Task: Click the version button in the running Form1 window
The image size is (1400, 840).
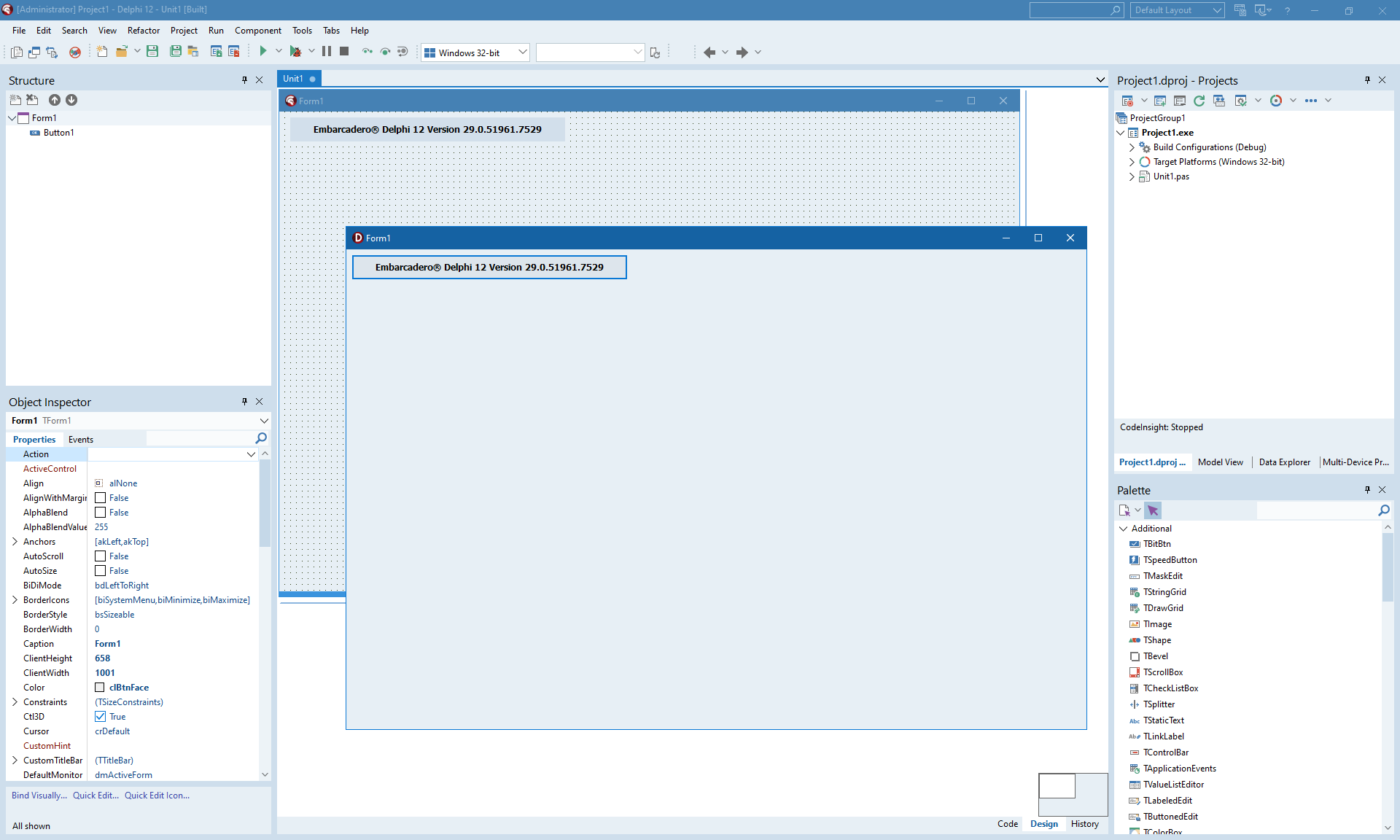Action: coord(489,268)
